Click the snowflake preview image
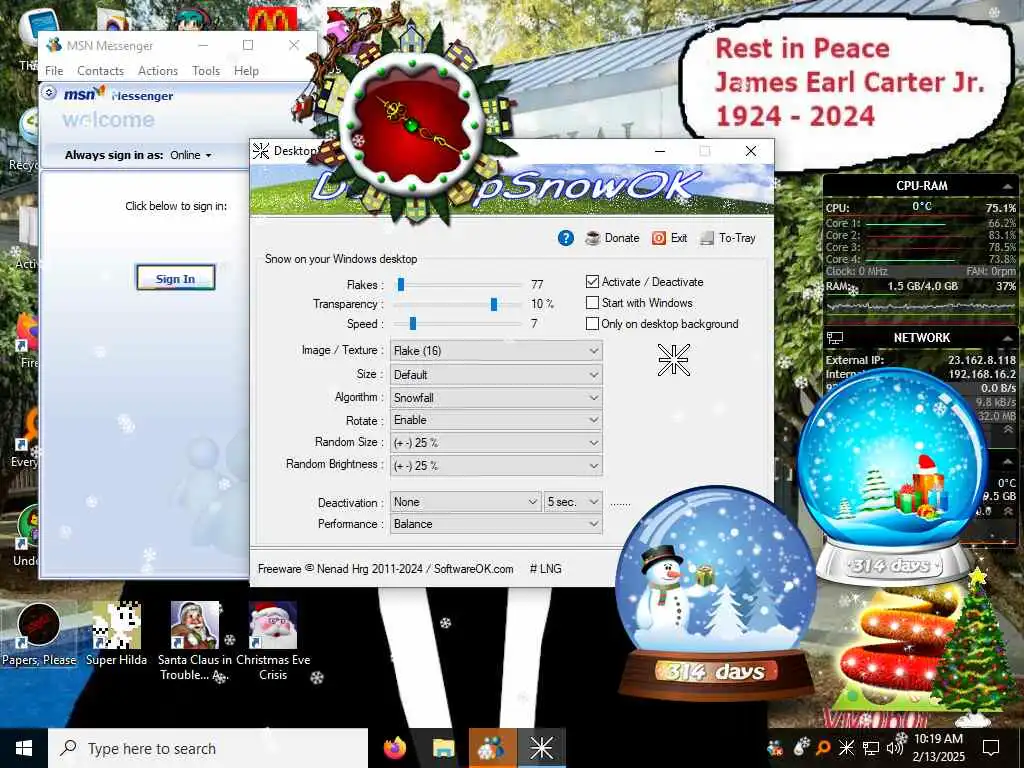Screen dimensions: 1024x768 673,360
